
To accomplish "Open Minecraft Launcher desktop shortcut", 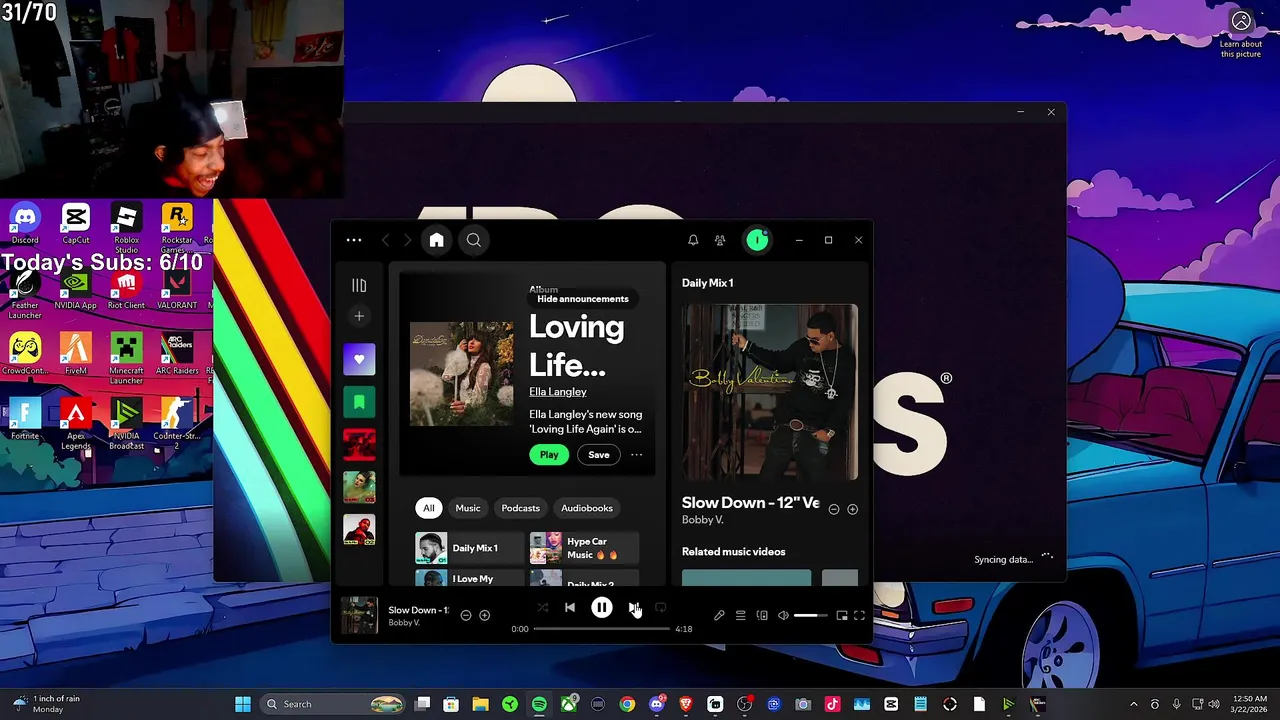I will coord(126,358).
